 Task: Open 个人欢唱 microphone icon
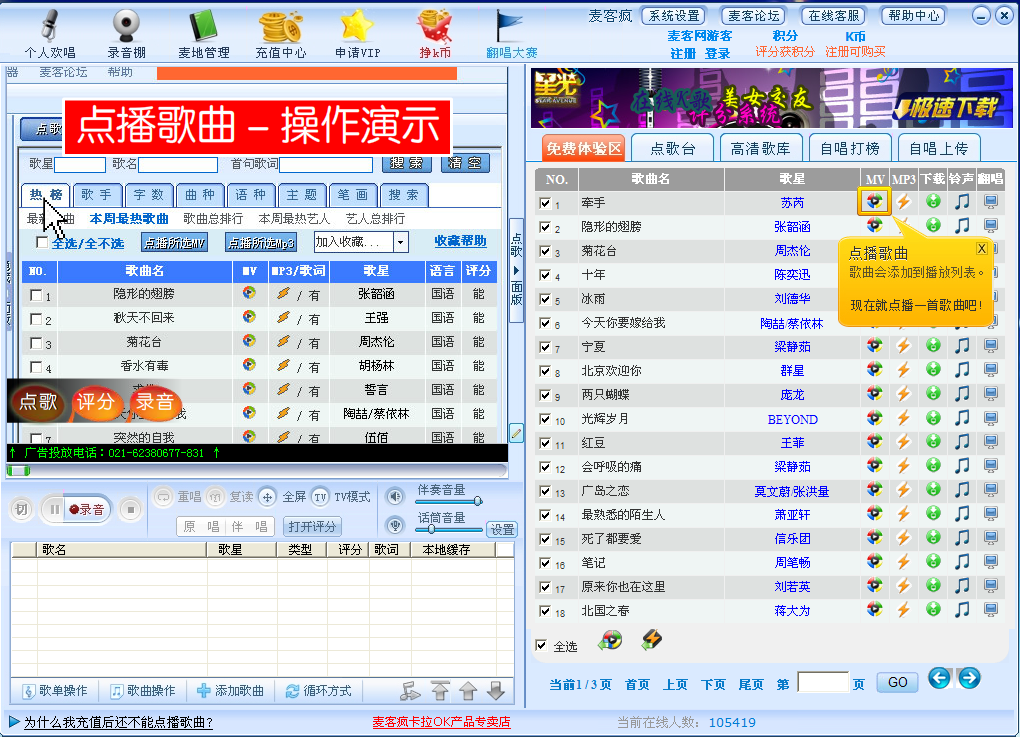pos(49,27)
